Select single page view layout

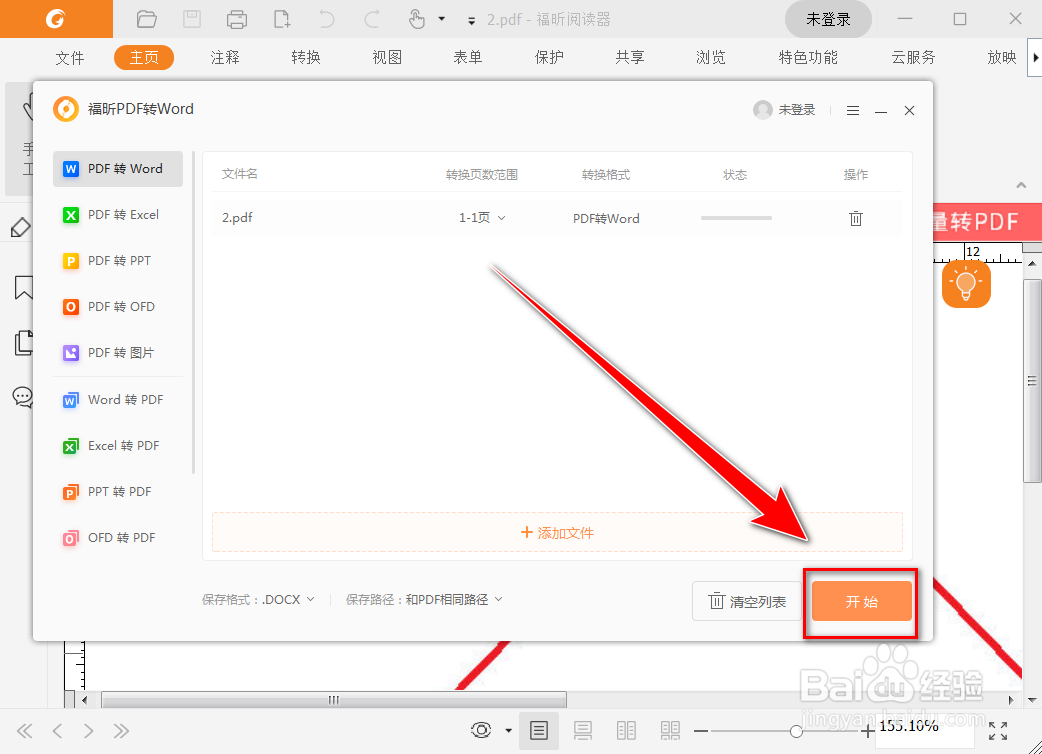(x=539, y=731)
